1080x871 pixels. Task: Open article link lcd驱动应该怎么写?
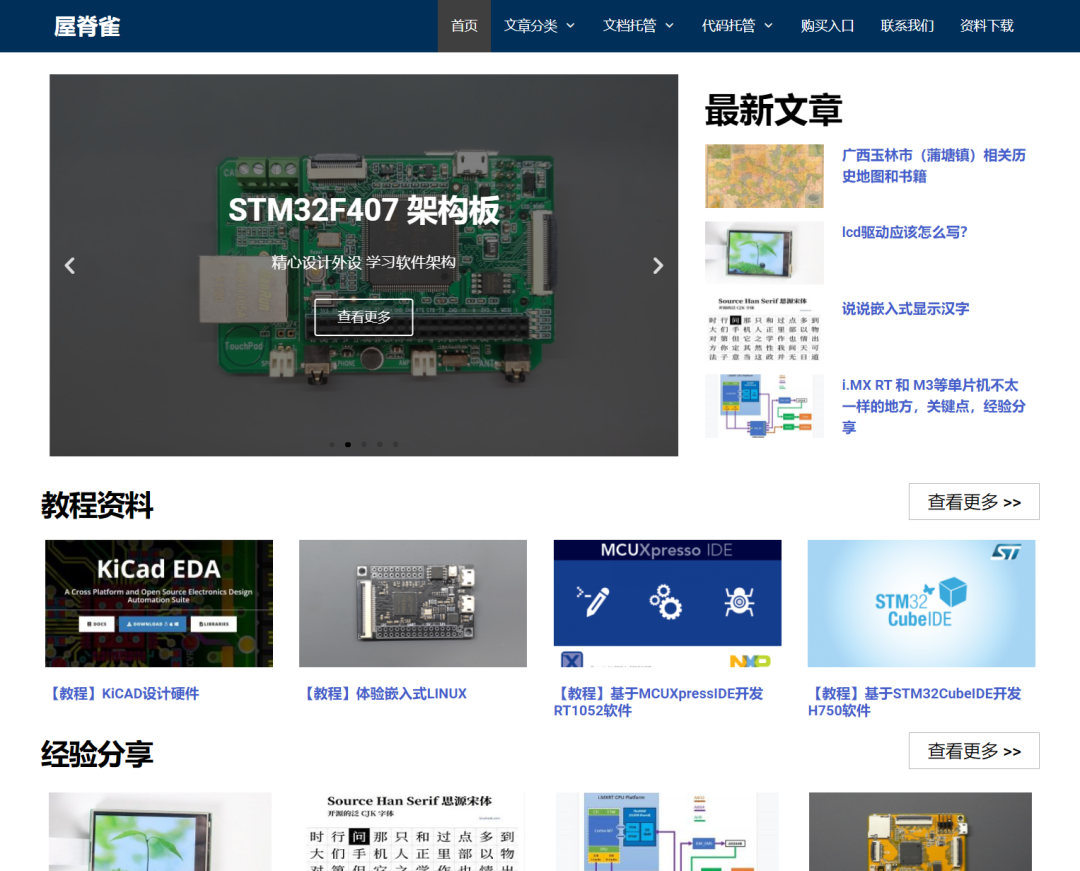pos(904,232)
